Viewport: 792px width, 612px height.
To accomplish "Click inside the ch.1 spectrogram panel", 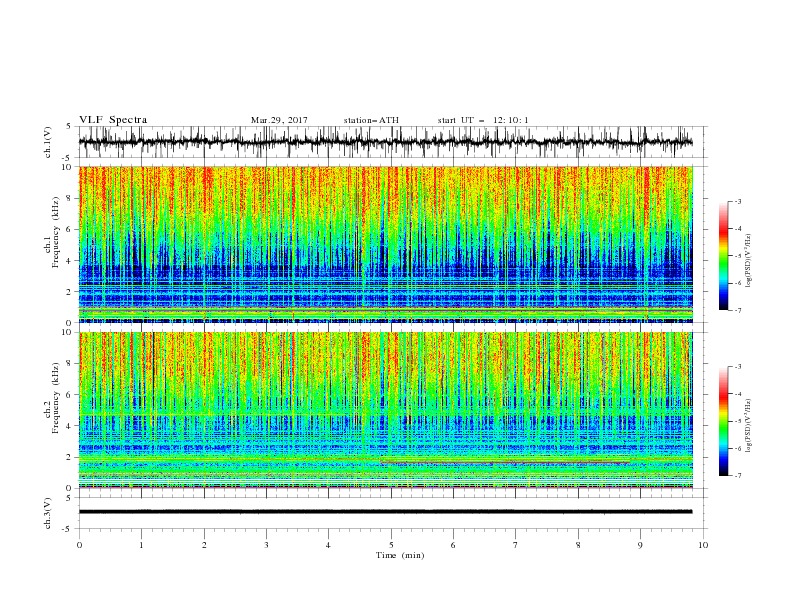I will coord(386,244).
